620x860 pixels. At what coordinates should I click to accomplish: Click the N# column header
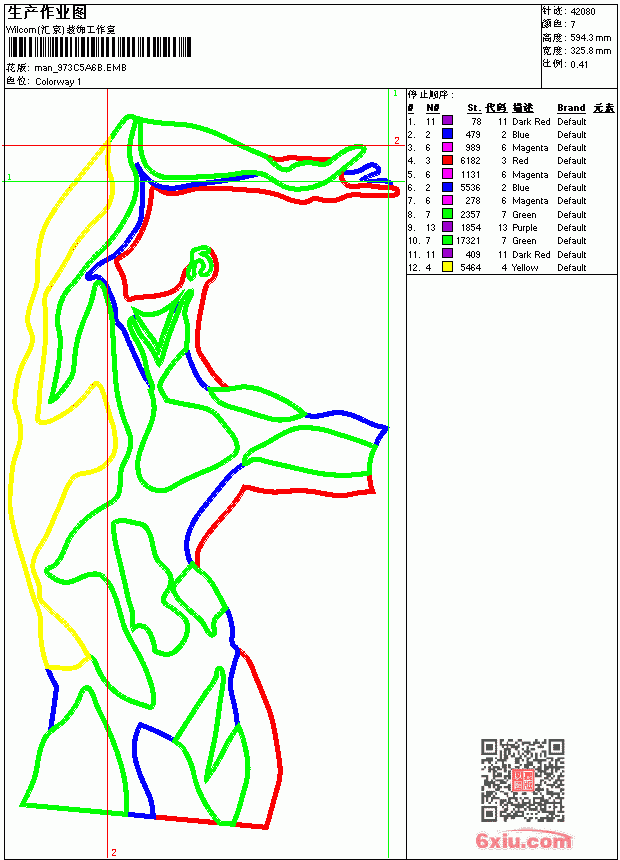(433, 108)
